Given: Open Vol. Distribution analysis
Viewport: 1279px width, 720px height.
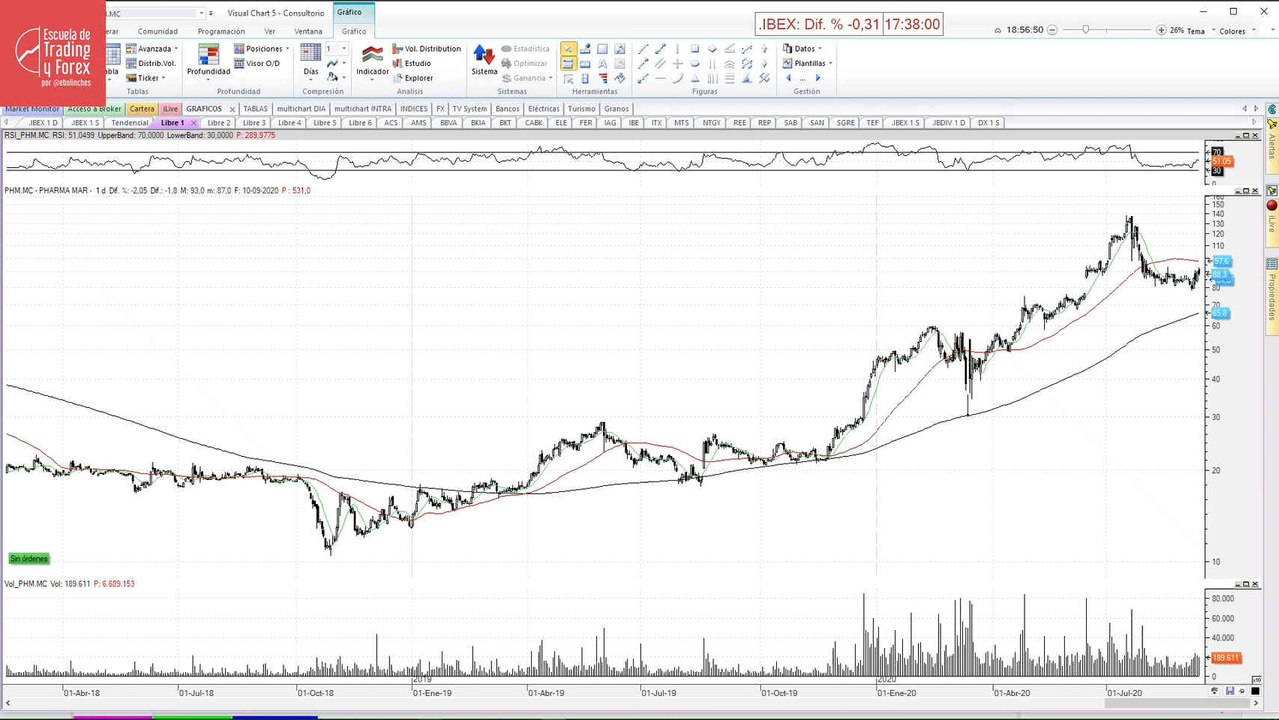Looking at the screenshot, I should [x=426, y=48].
